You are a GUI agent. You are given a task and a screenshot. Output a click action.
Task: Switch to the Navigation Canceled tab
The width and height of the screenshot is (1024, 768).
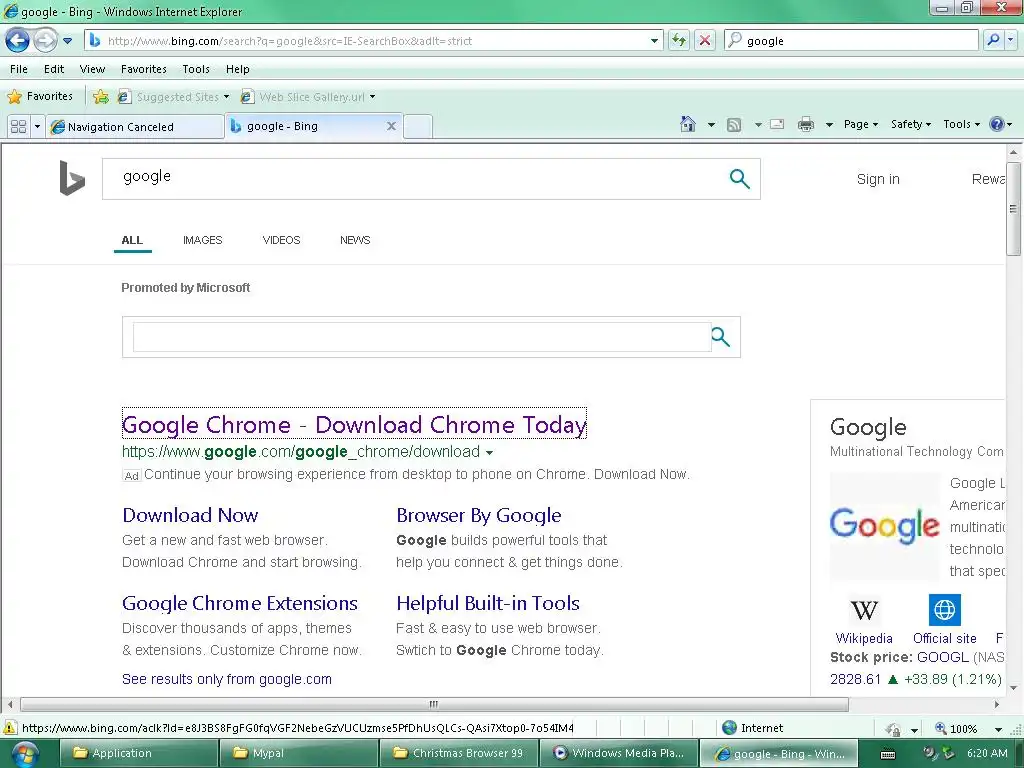point(135,127)
